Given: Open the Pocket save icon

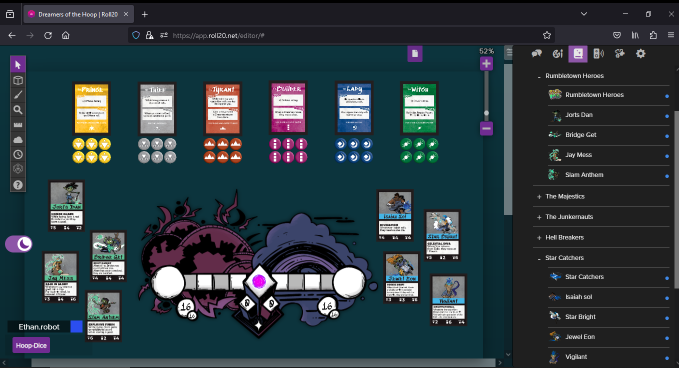Looking at the screenshot, I should (617, 36).
